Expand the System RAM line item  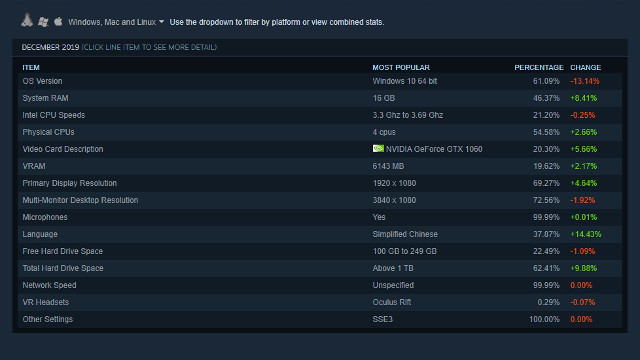320,98
